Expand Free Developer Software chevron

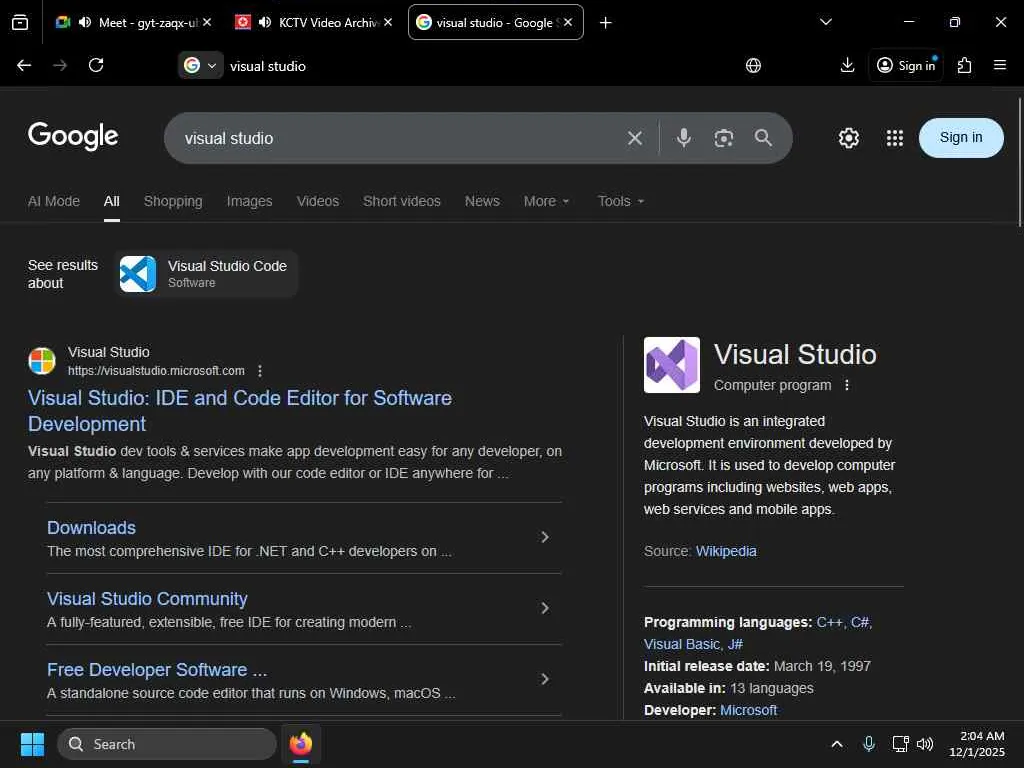tap(545, 679)
